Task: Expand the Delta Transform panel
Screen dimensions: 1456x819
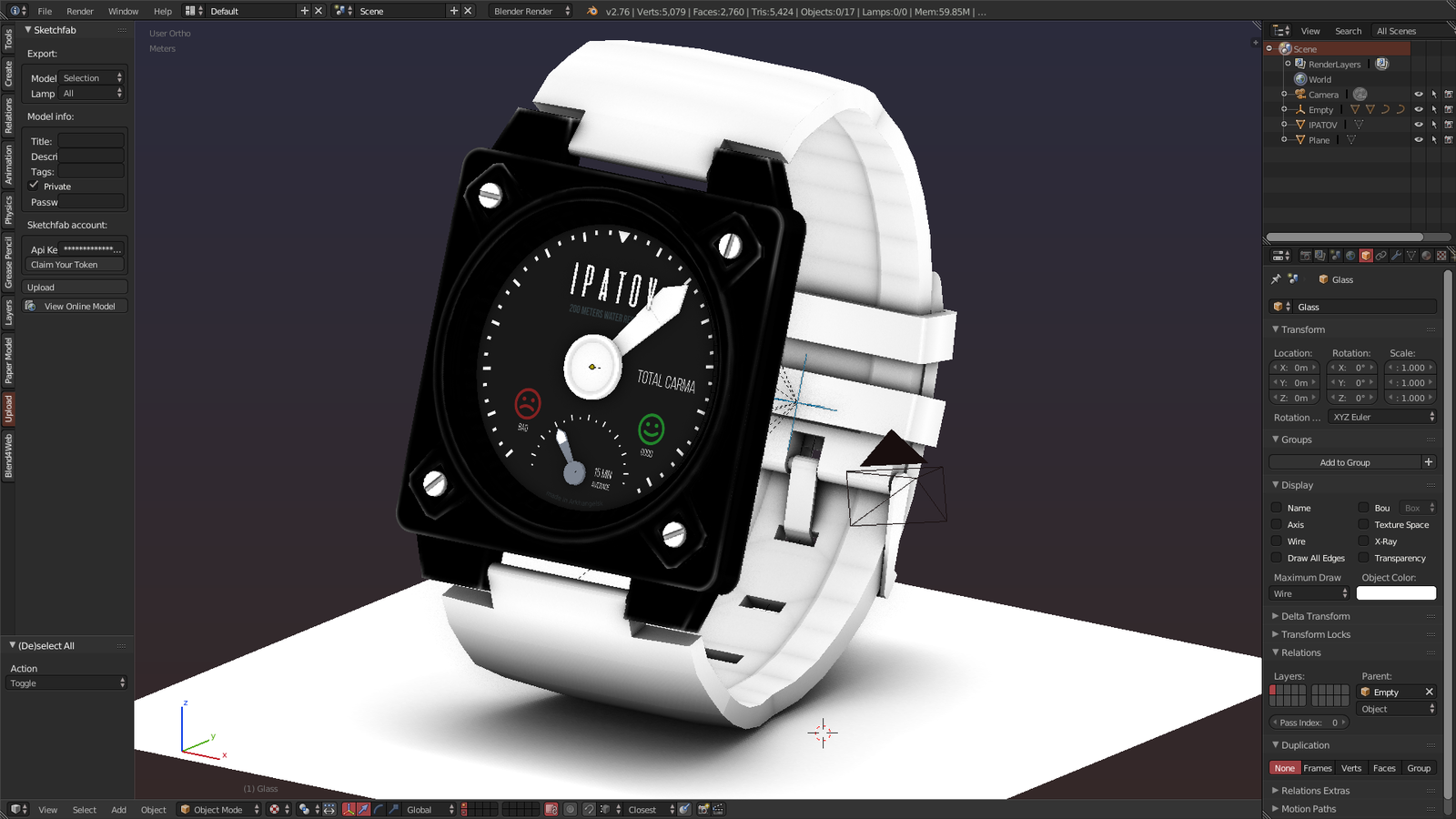Action: tap(1315, 616)
